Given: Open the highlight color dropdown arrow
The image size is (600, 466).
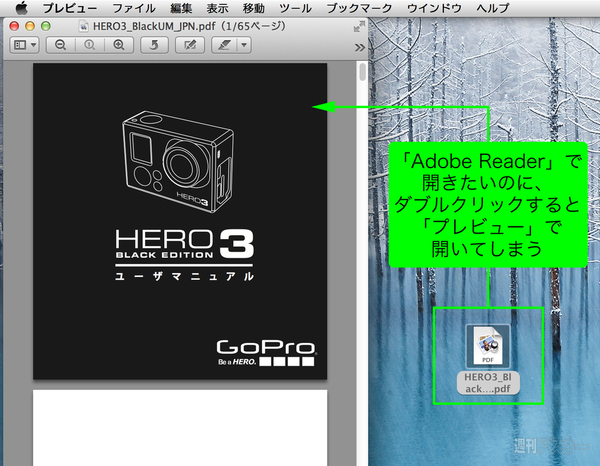Looking at the screenshot, I should [244, 45].
